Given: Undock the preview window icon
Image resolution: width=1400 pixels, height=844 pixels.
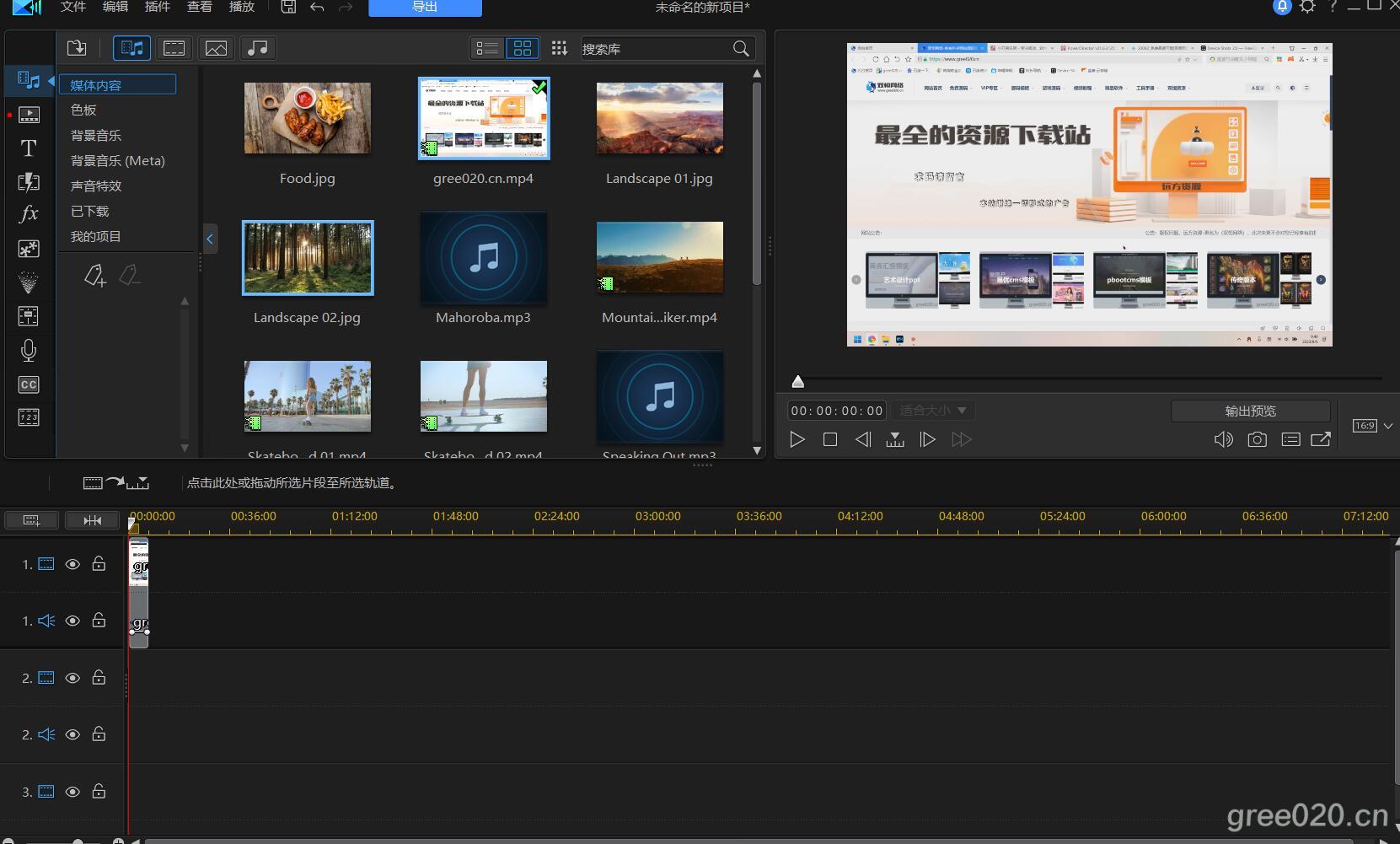Looking at the screenshot, I should [1321, 439].
